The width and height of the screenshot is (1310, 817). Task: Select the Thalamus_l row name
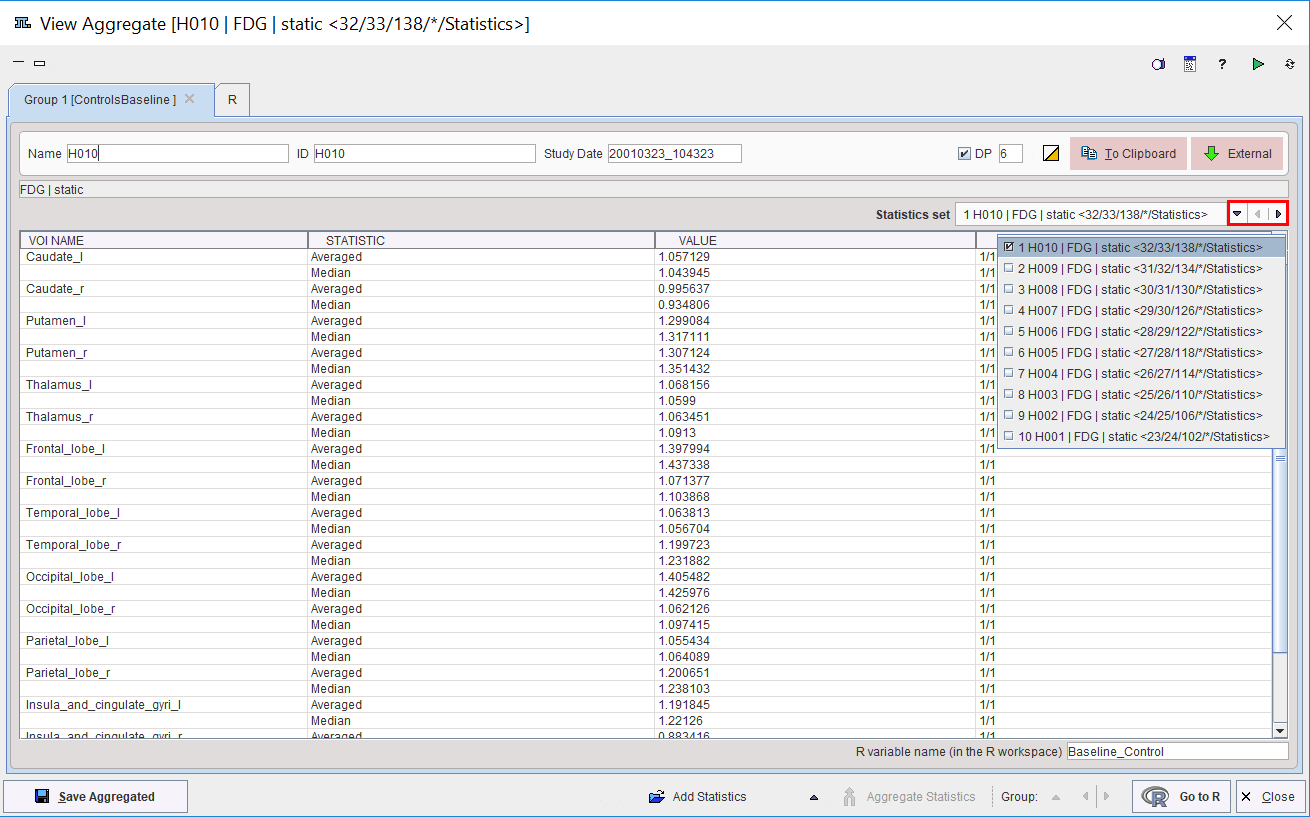tap(164, 385)
